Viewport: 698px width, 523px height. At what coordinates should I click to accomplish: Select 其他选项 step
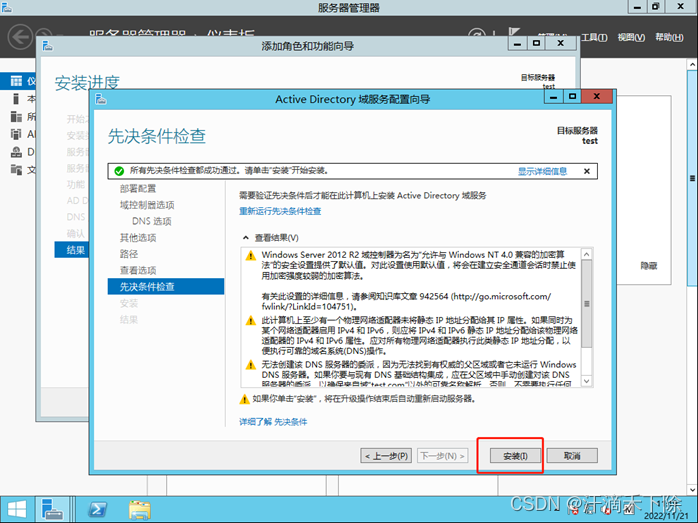[138, 238]
